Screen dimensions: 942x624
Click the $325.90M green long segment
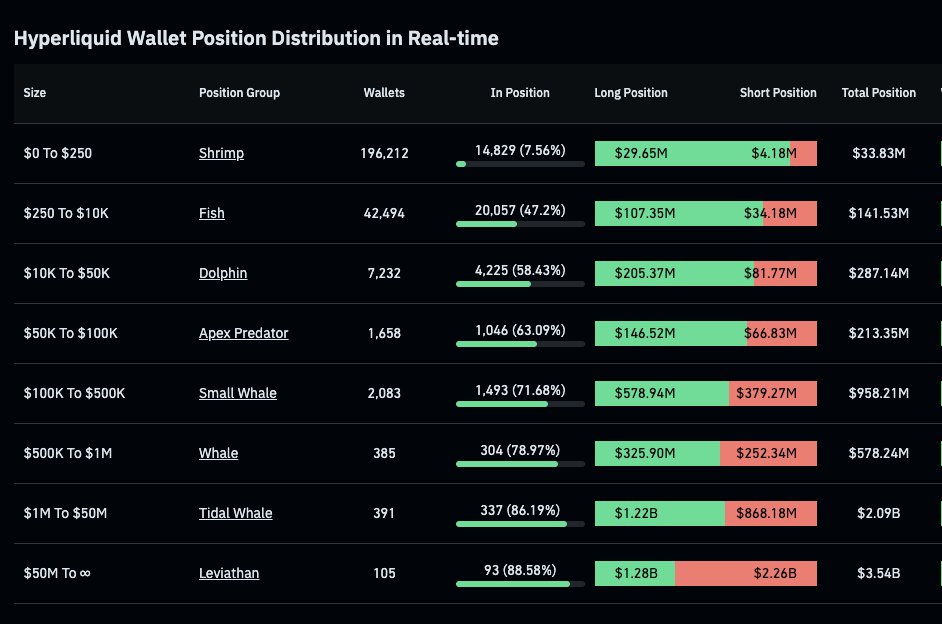coord(657,453)
